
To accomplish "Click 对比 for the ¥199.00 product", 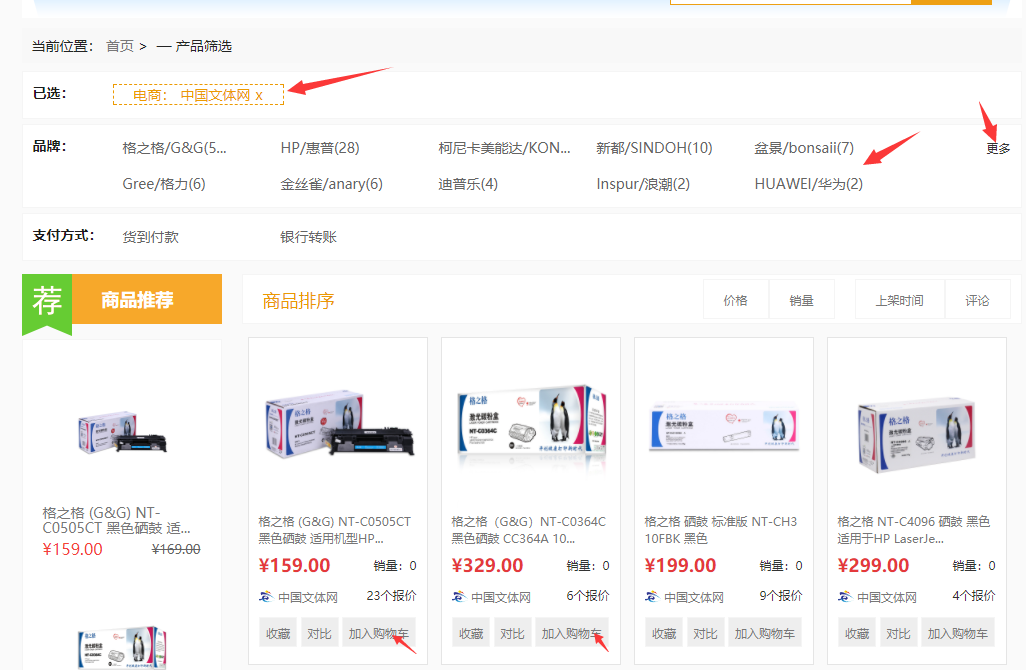I will click(705, 633).
